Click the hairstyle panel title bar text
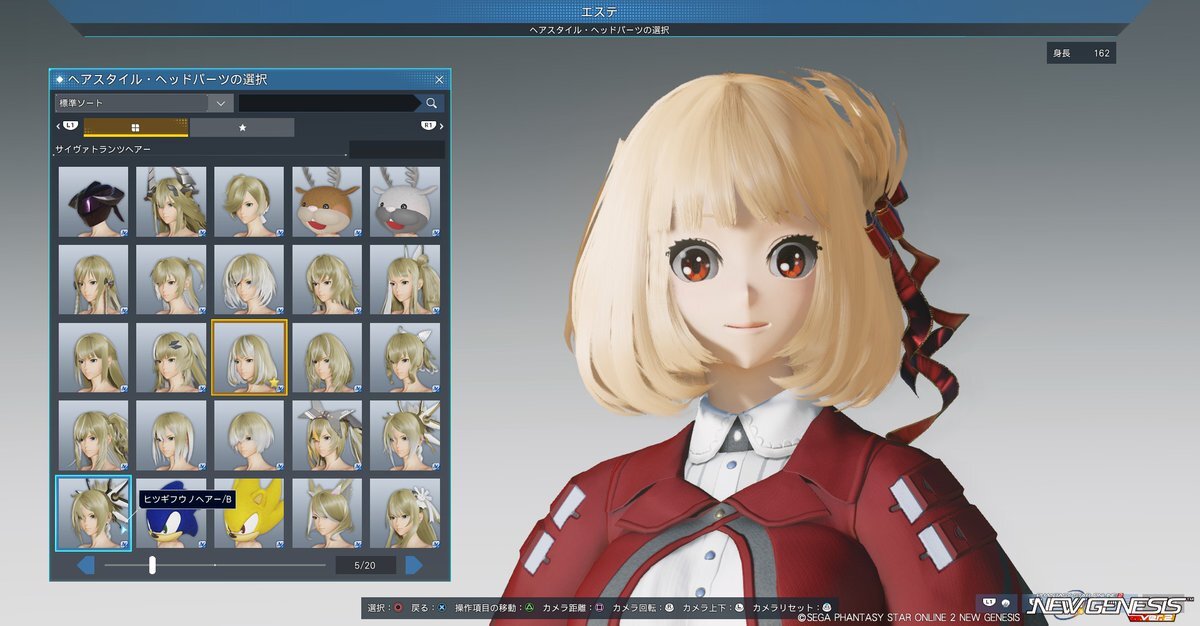This screenshot has width=1200, height=626. [168, 79]
